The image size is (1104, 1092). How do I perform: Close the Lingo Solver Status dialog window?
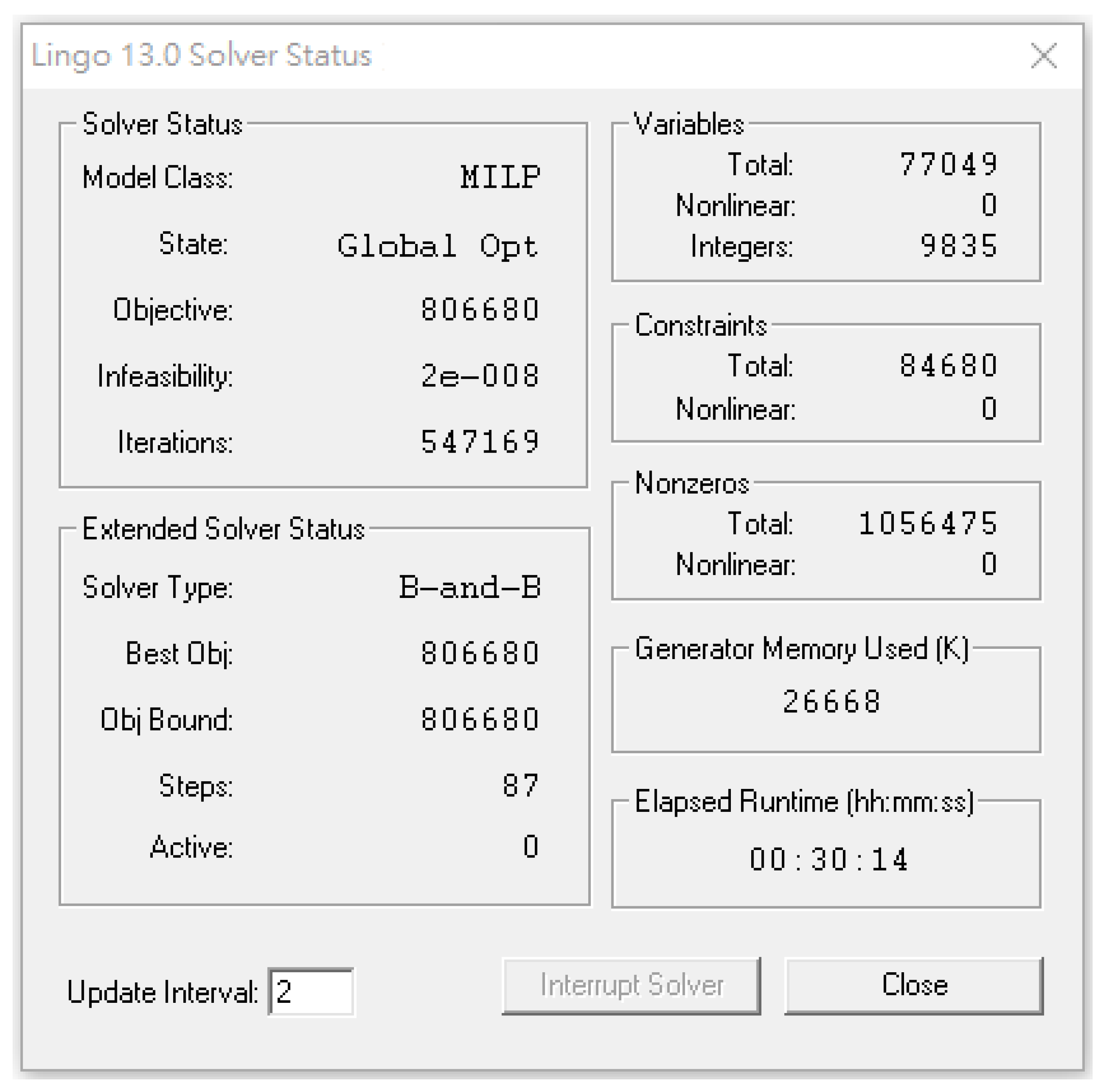click(x=1043, y=56)
